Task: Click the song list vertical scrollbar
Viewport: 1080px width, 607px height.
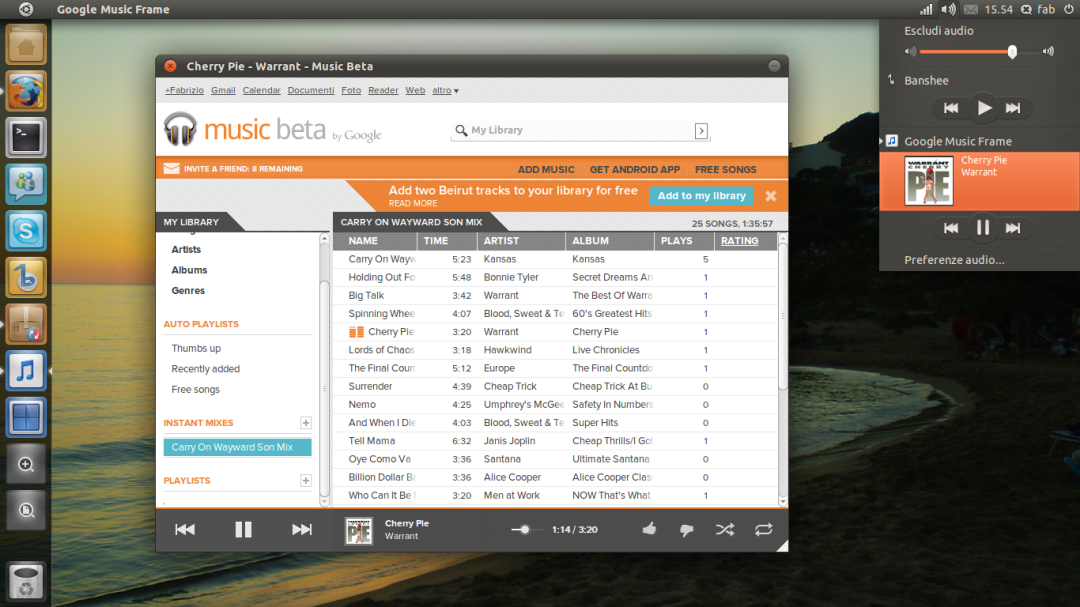Action: tap(782, 314)
